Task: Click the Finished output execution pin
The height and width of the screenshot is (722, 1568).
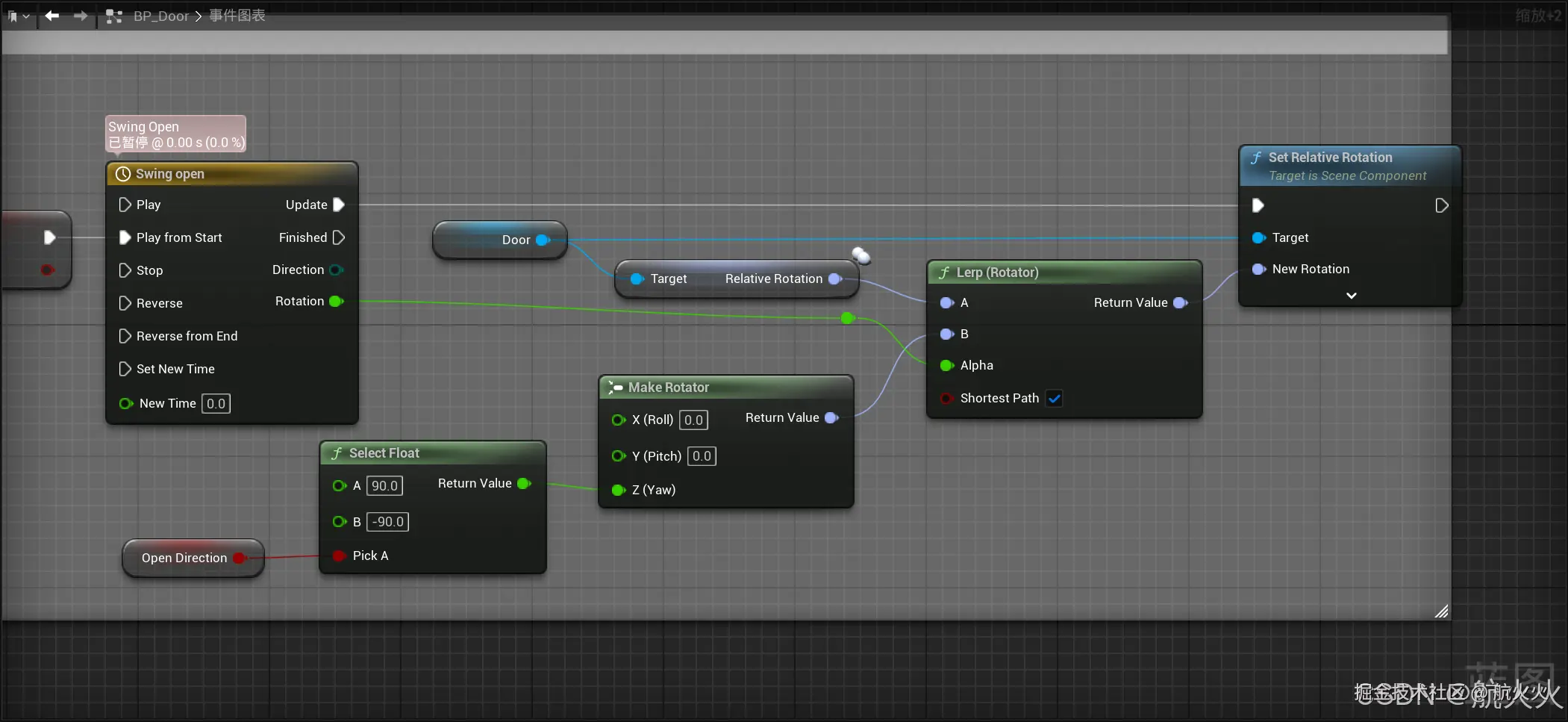Action: (339, 237)
